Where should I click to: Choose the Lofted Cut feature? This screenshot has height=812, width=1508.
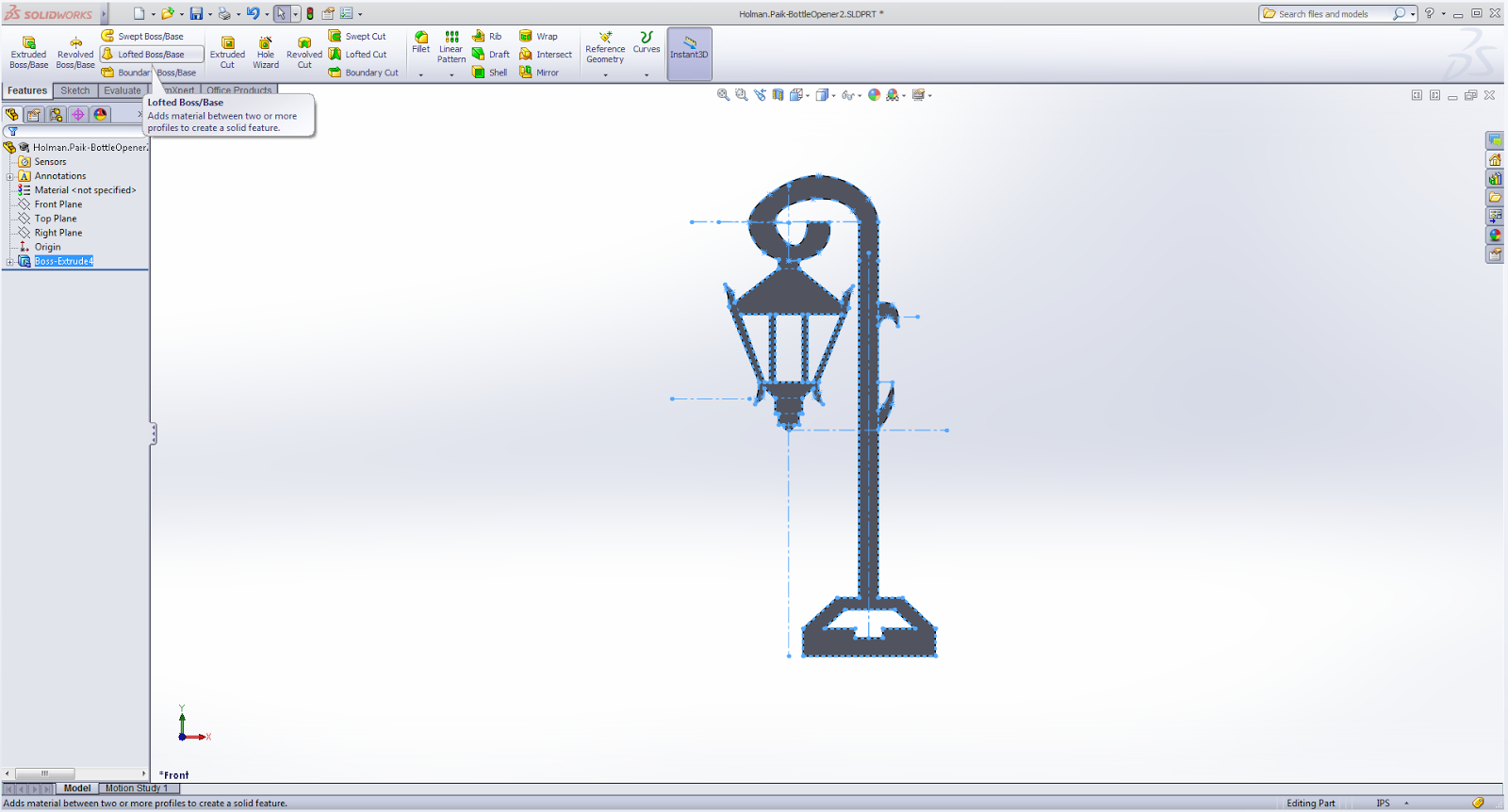coord(357,54)
